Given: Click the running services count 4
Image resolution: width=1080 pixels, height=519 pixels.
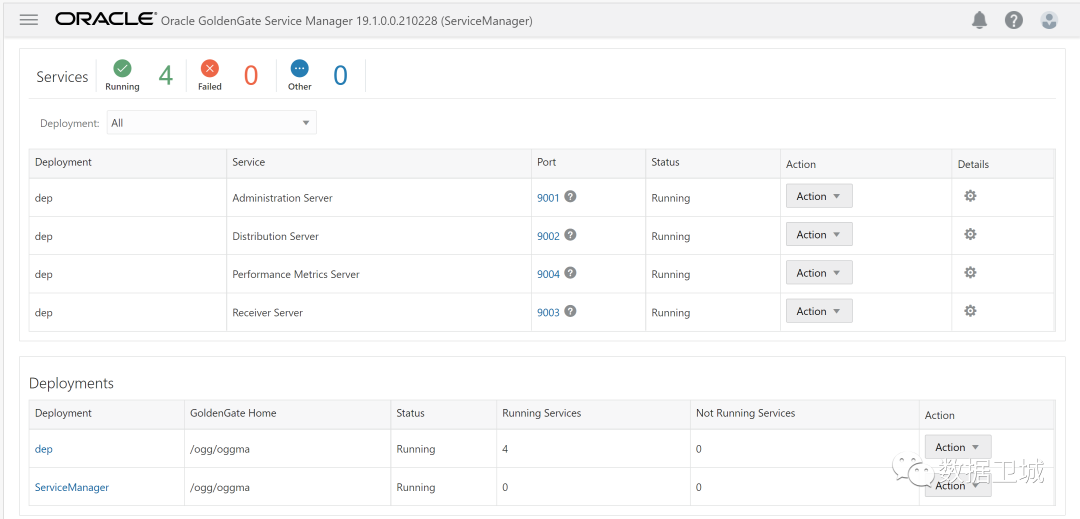Looking at the screenshot, I should 165,75.
